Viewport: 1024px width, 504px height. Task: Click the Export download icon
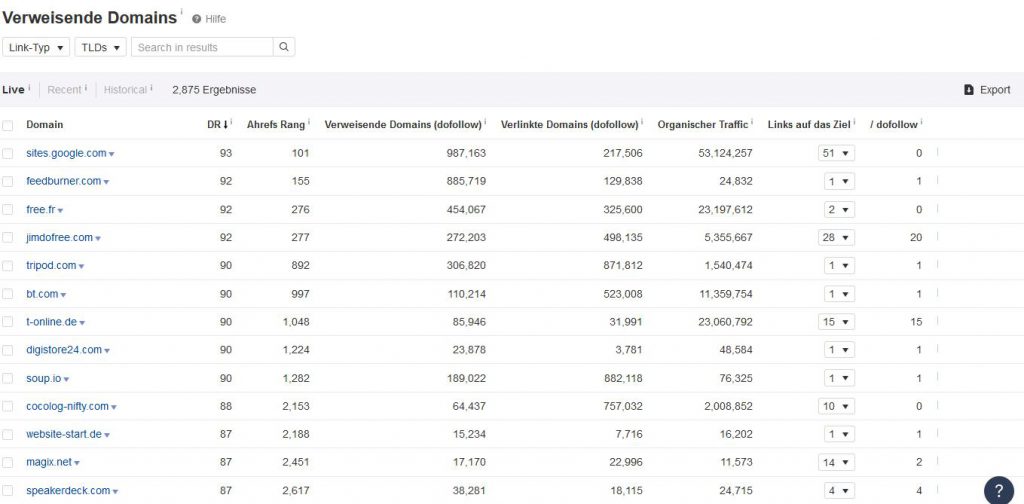(969, 90)
